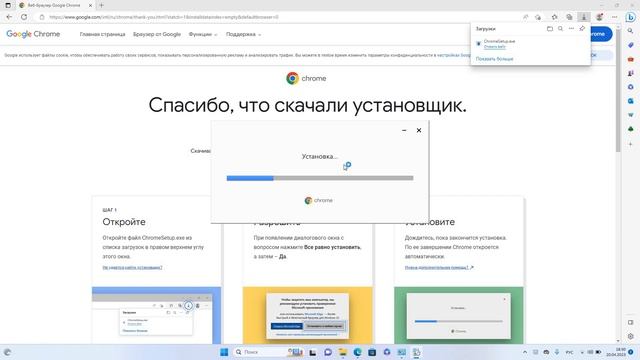This screenshot has width=640, height=360.
Task: Open the Edge profile avatar
Action: [x=599, y=17]
